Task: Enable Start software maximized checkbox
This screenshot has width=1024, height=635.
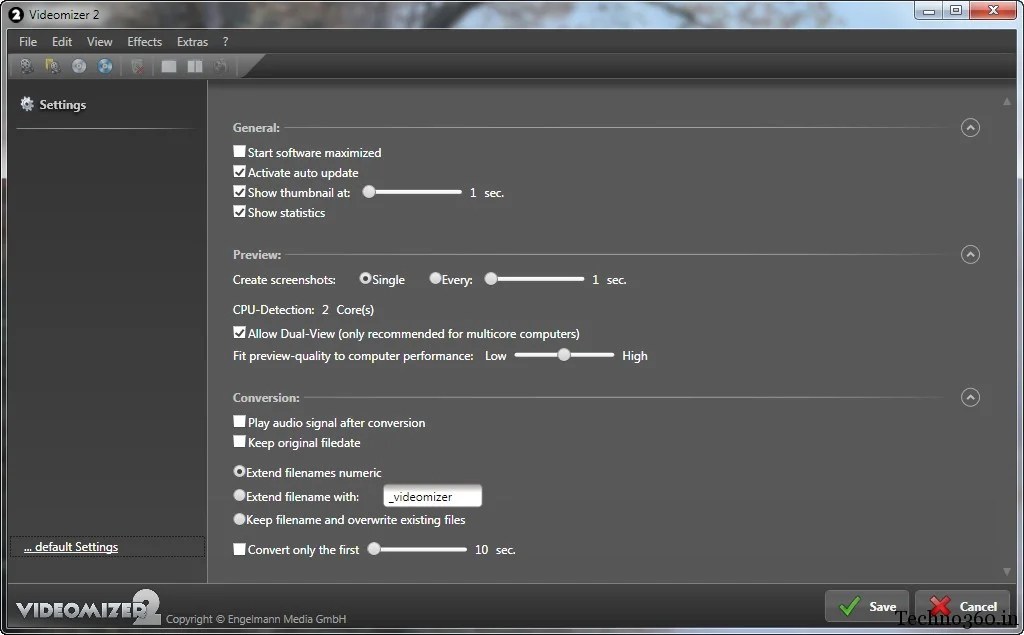Action: point(239,152)
